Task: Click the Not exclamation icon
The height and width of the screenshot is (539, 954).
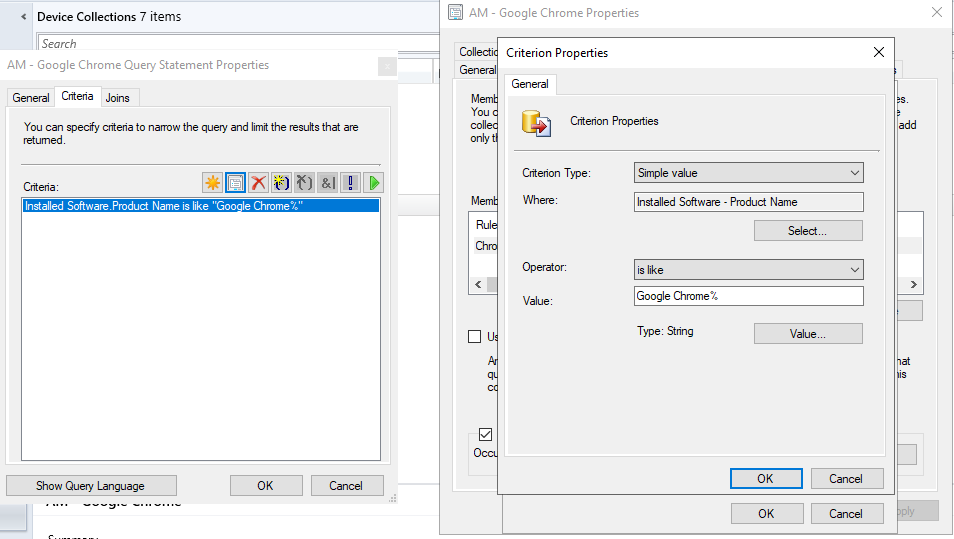Action: coord(350,183)
